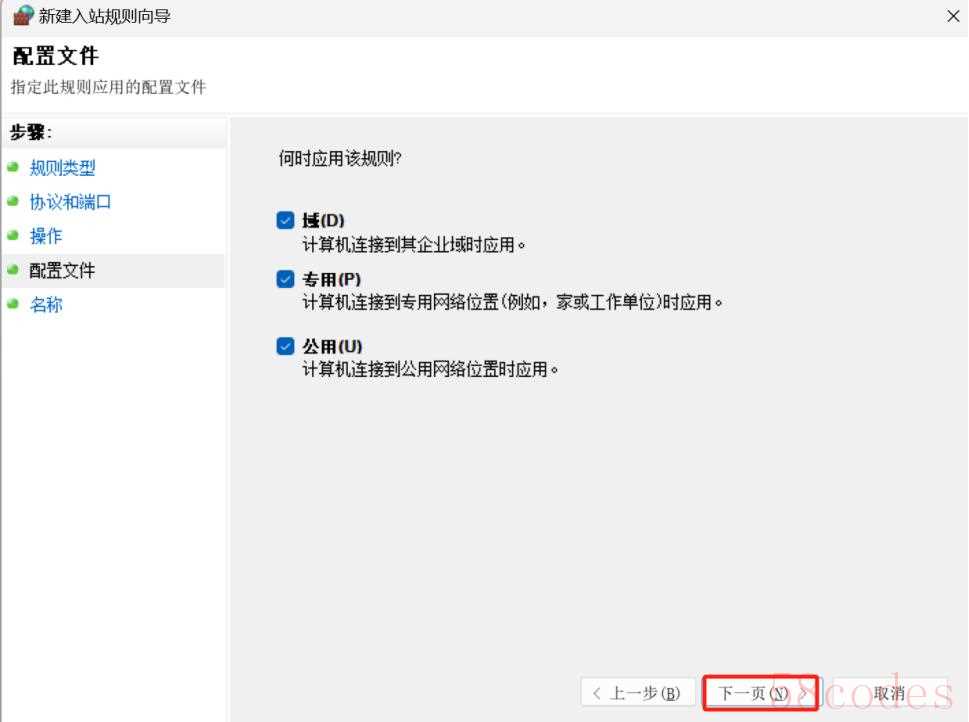Click the firewall wizard title bar icon
The image size is (969, 722).
(23, 15)
